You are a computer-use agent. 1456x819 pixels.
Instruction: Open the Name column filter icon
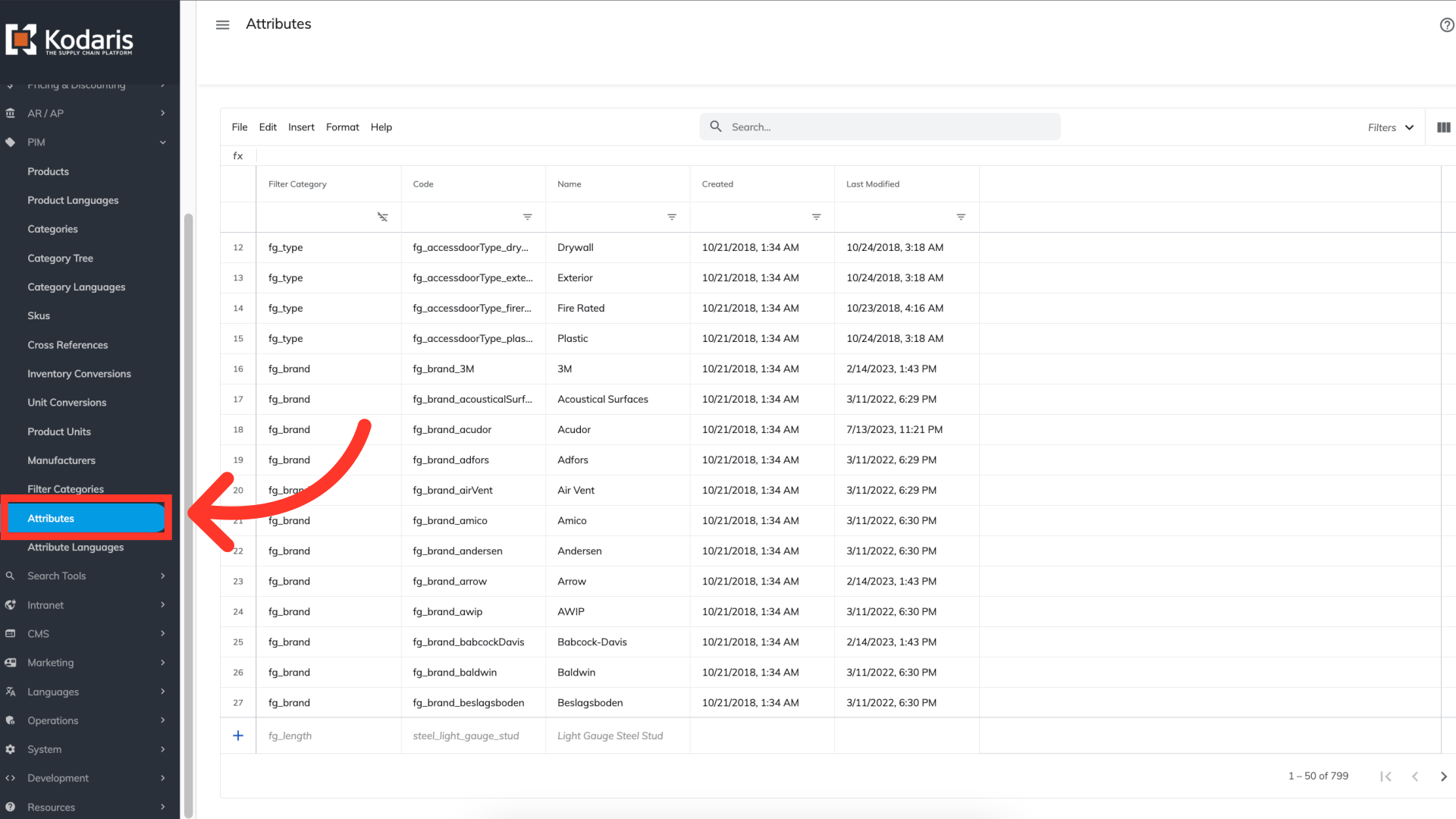[x=671, y=217]
